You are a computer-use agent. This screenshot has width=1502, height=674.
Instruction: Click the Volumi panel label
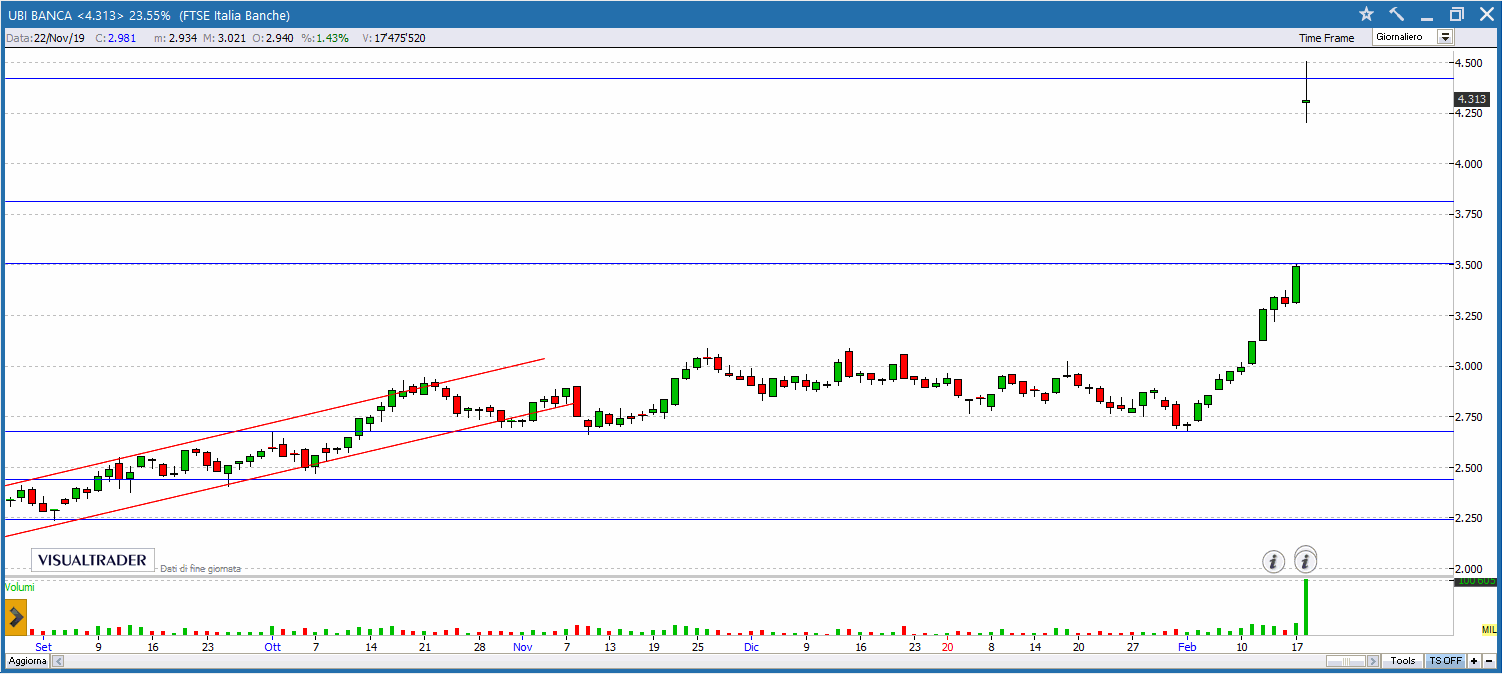point(20,587)
